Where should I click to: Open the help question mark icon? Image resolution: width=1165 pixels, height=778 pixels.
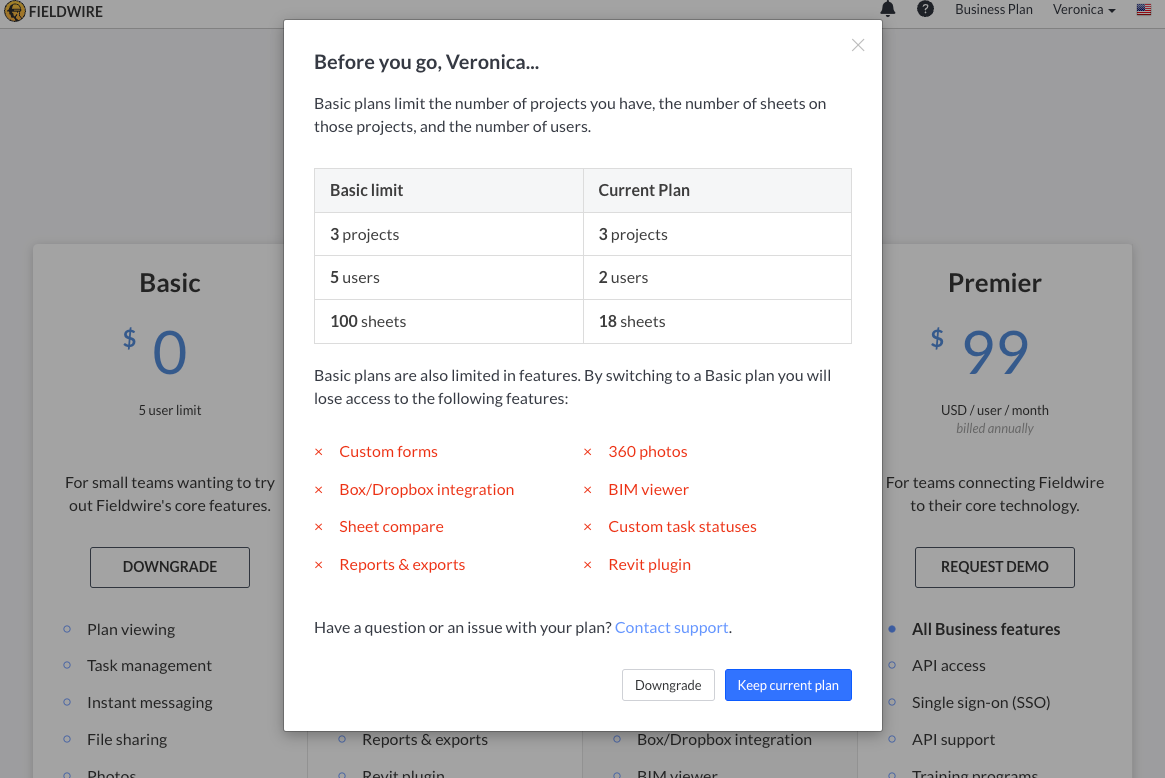925,9
